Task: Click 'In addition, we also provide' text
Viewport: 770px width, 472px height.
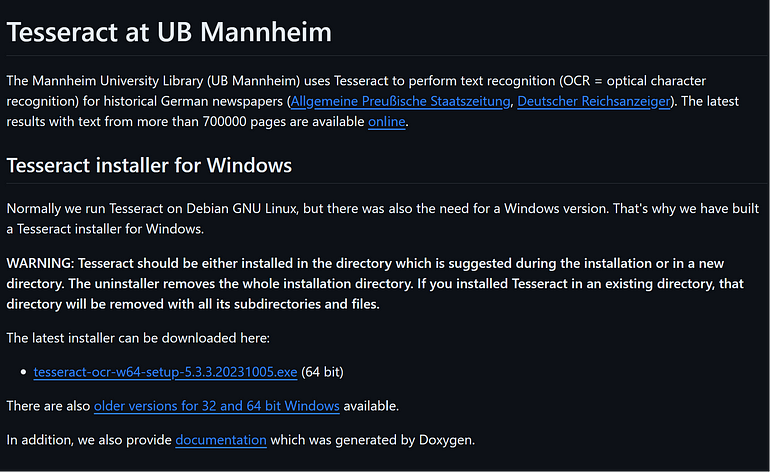Action: click(89, 440)
